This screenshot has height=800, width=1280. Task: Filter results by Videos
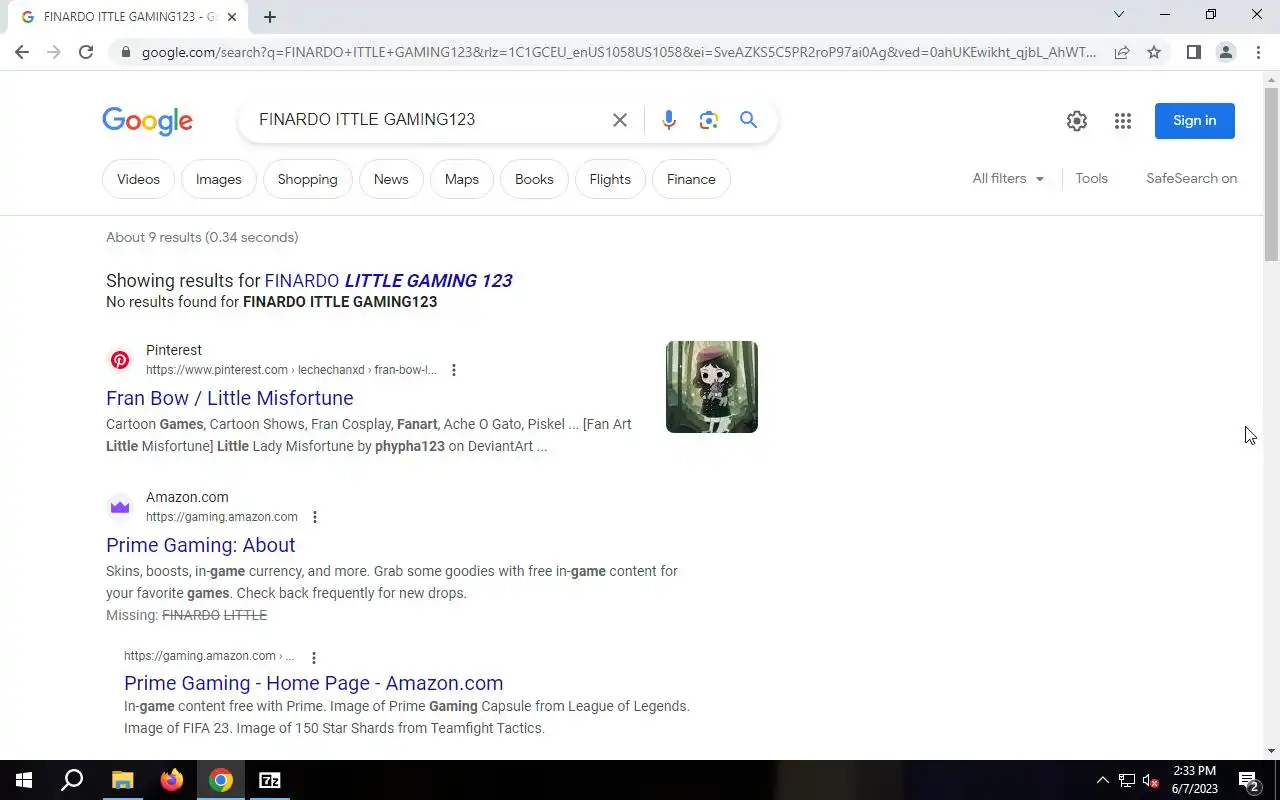[138, 179]
